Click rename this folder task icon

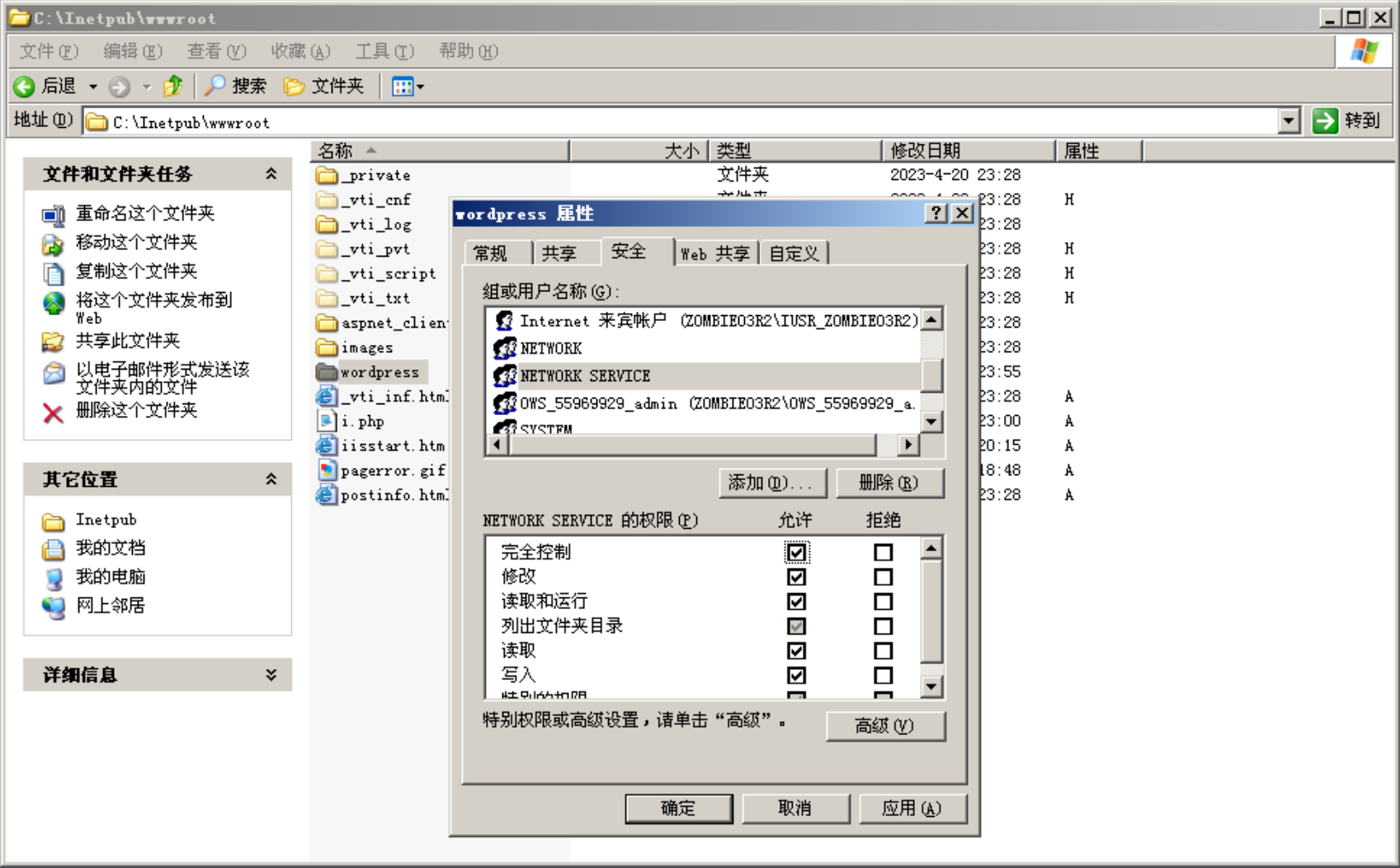(x=53, y=215)
